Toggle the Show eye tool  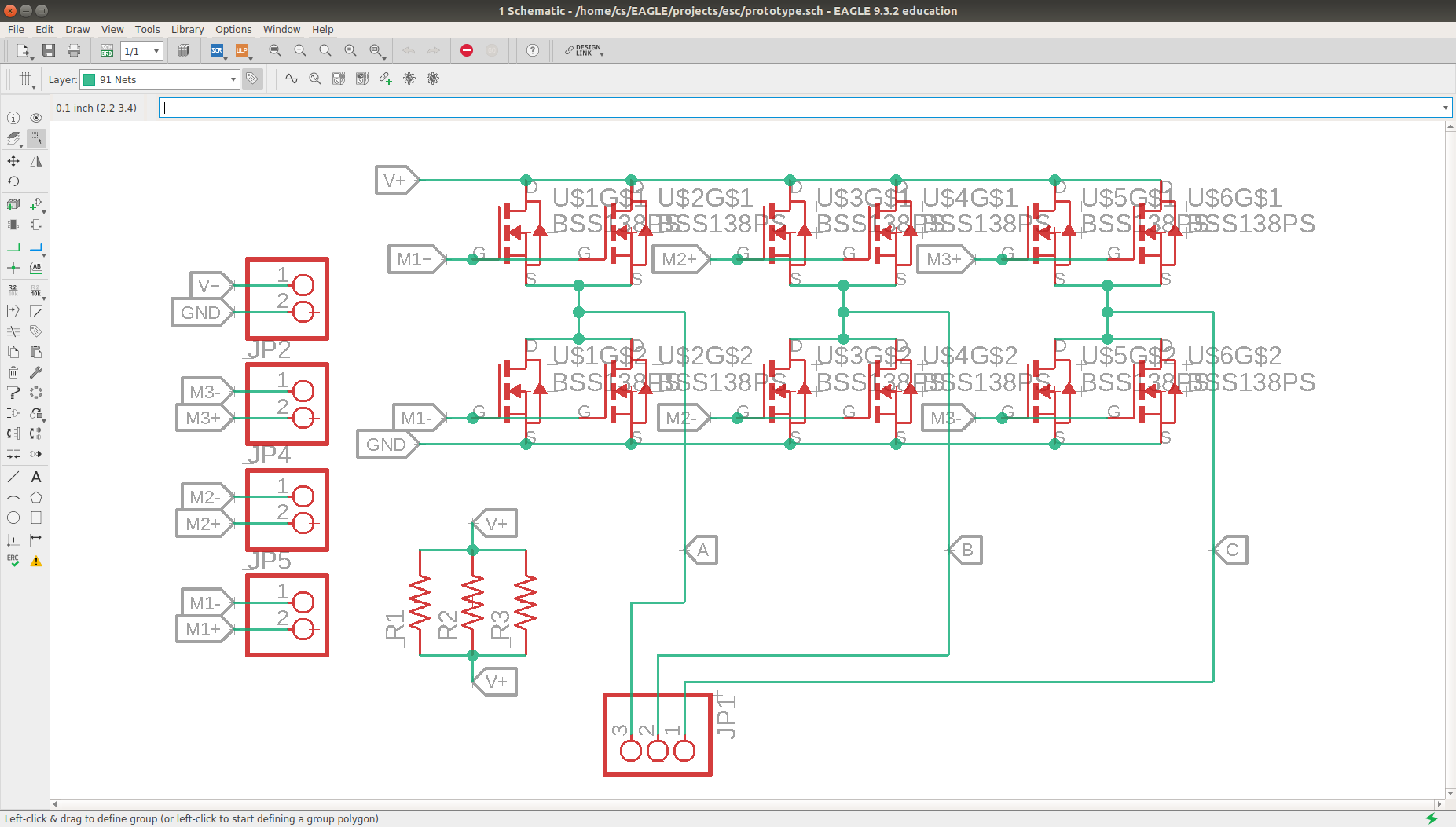tap(36, 118)
